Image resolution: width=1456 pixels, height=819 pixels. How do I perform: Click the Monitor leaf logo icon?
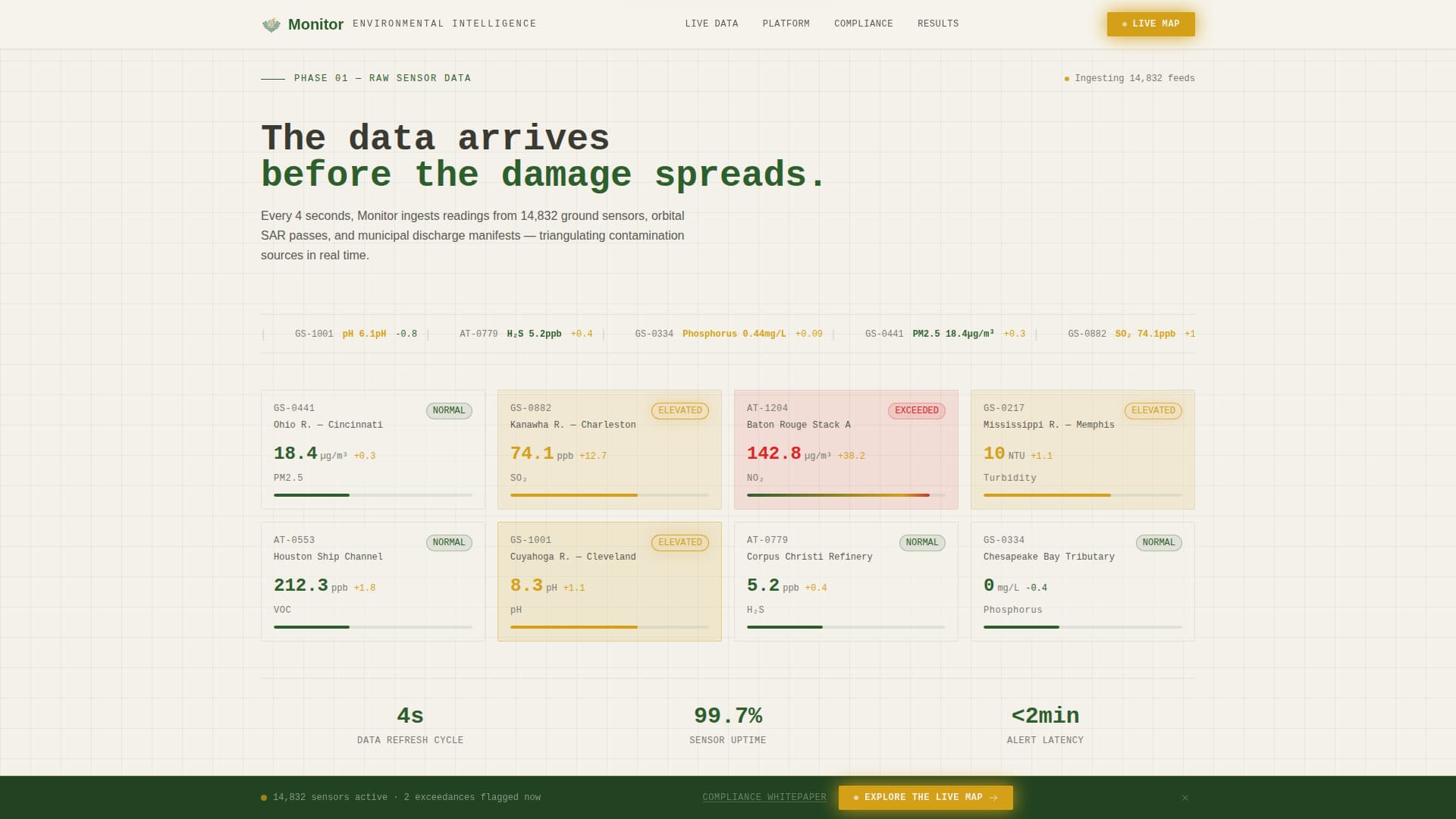click(x=271, y=24)
